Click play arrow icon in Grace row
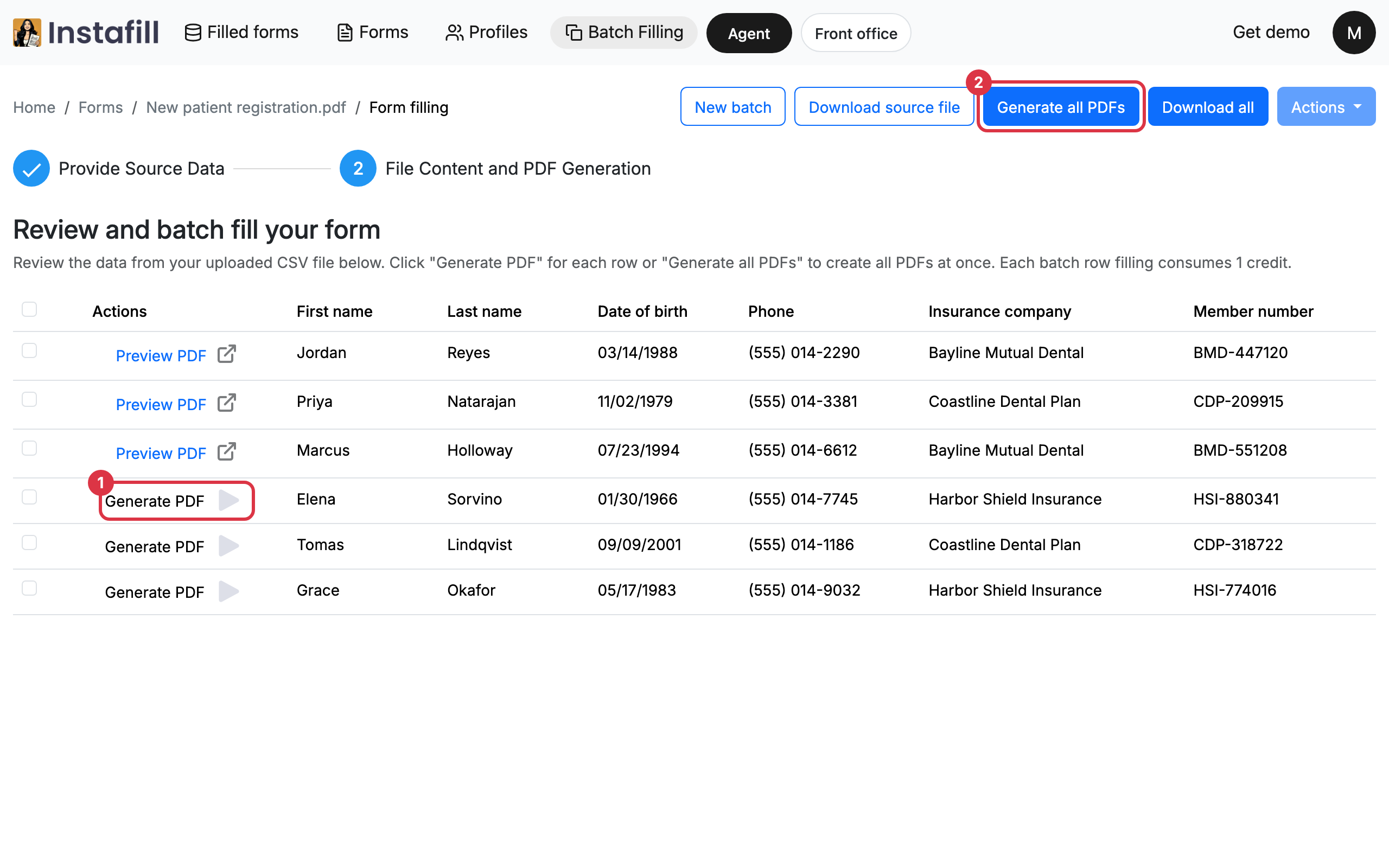The width and height of the screenshot is (1389, 868). point(228,591)
